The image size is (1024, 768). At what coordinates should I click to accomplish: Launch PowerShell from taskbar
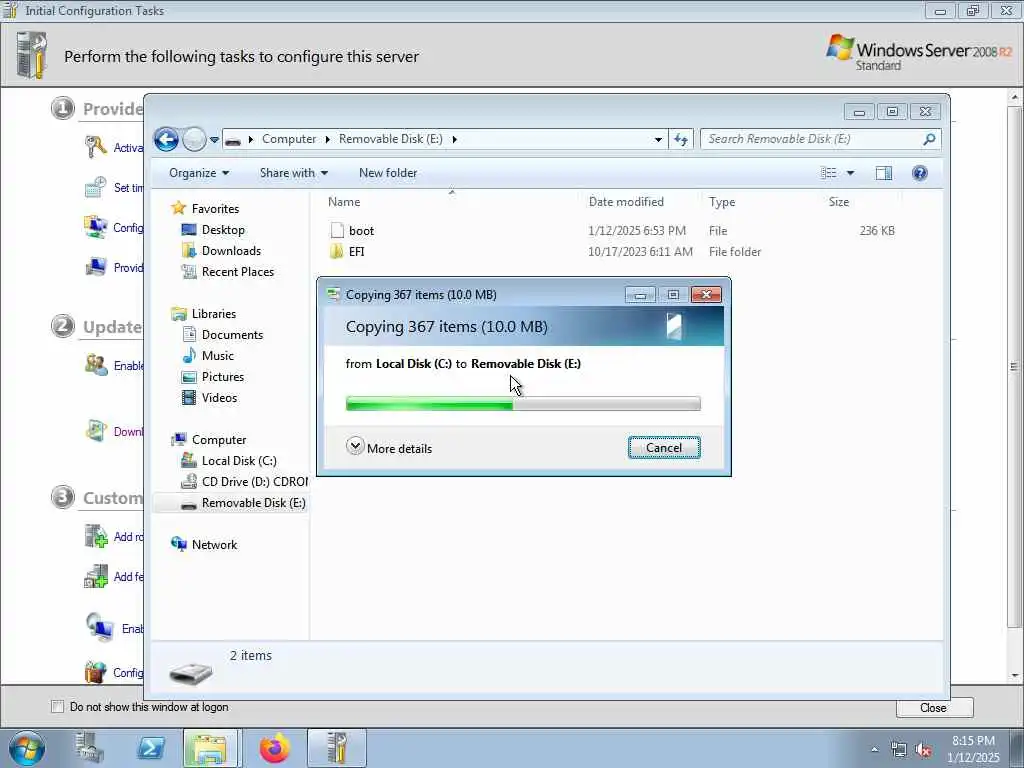[x=150, y=748]
